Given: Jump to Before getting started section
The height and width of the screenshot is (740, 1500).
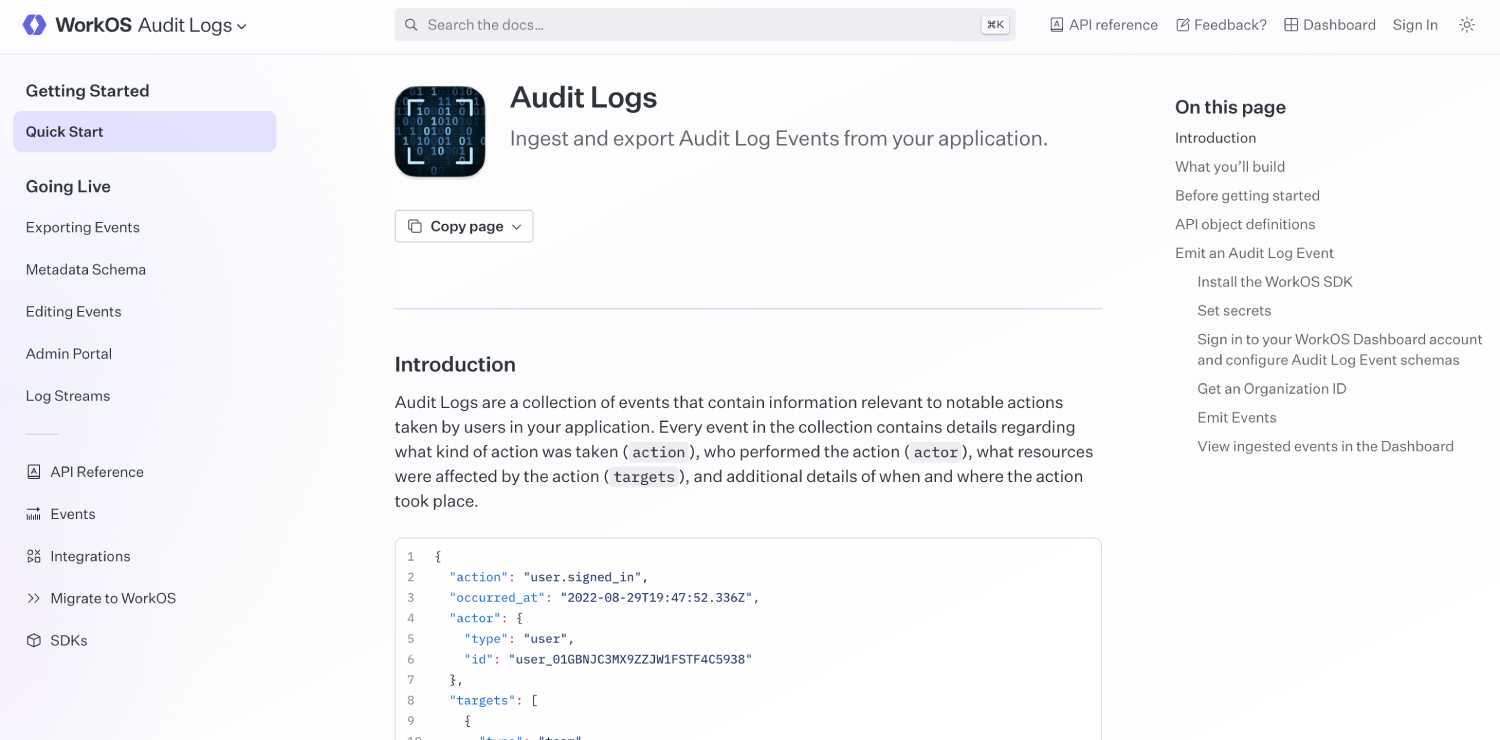Looking at the screenshot, I should (x=1247, y=196).
